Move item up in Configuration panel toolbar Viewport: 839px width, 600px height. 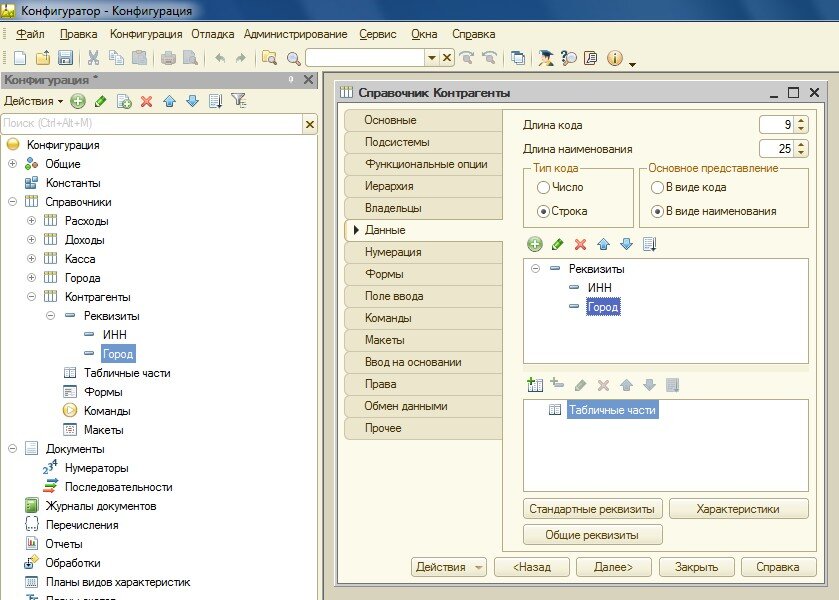170,101
